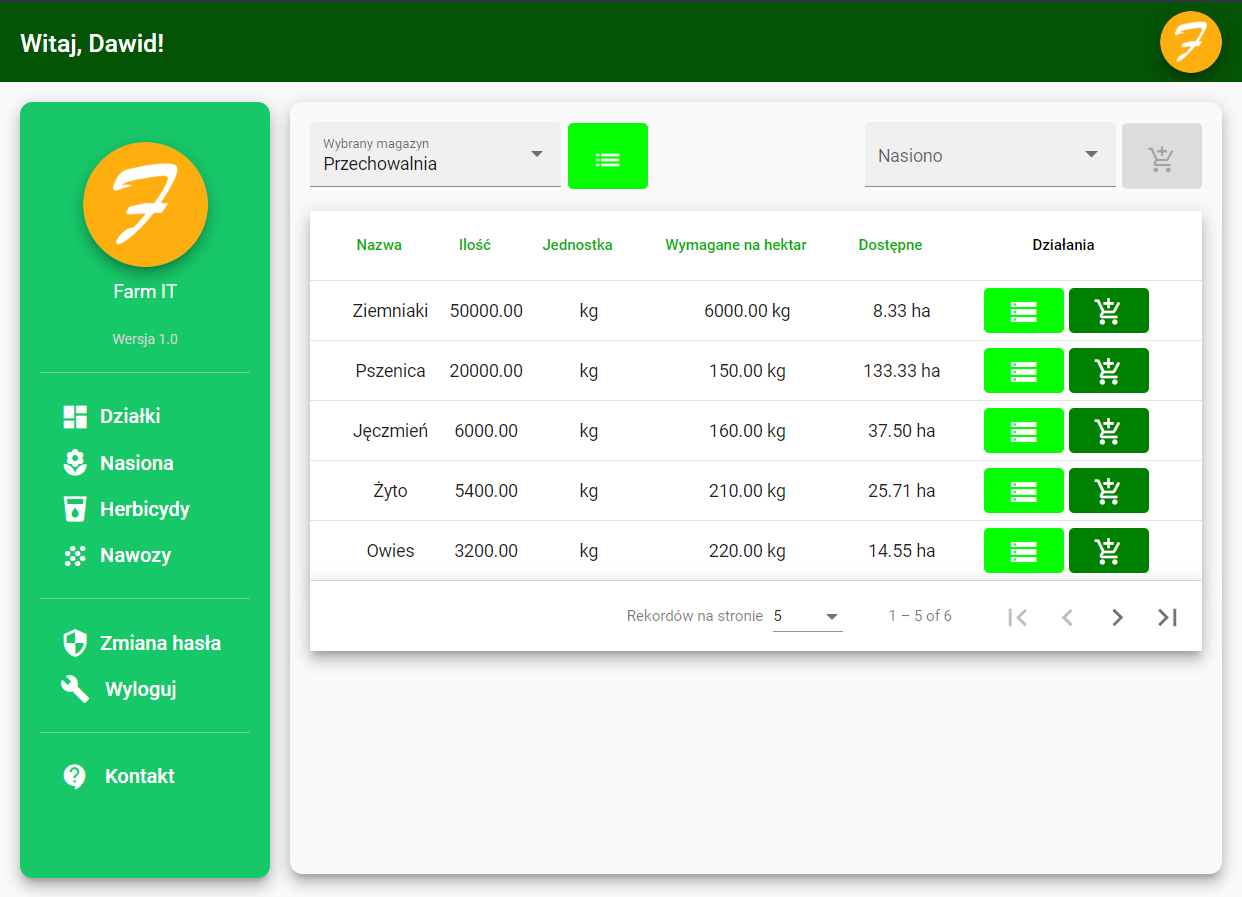This screenshot has height=897, width=1242.
Task: Open the Nasiono type dropdown
Action: click(990, 155)
